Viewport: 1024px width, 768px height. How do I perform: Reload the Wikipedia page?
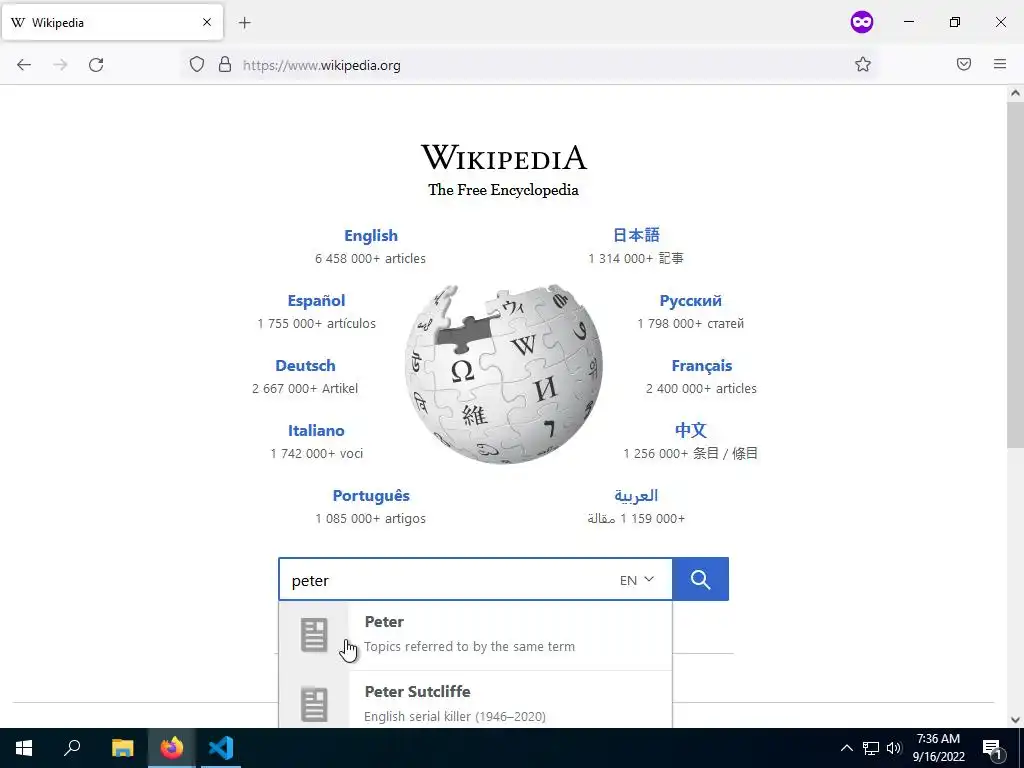[96, 65]
